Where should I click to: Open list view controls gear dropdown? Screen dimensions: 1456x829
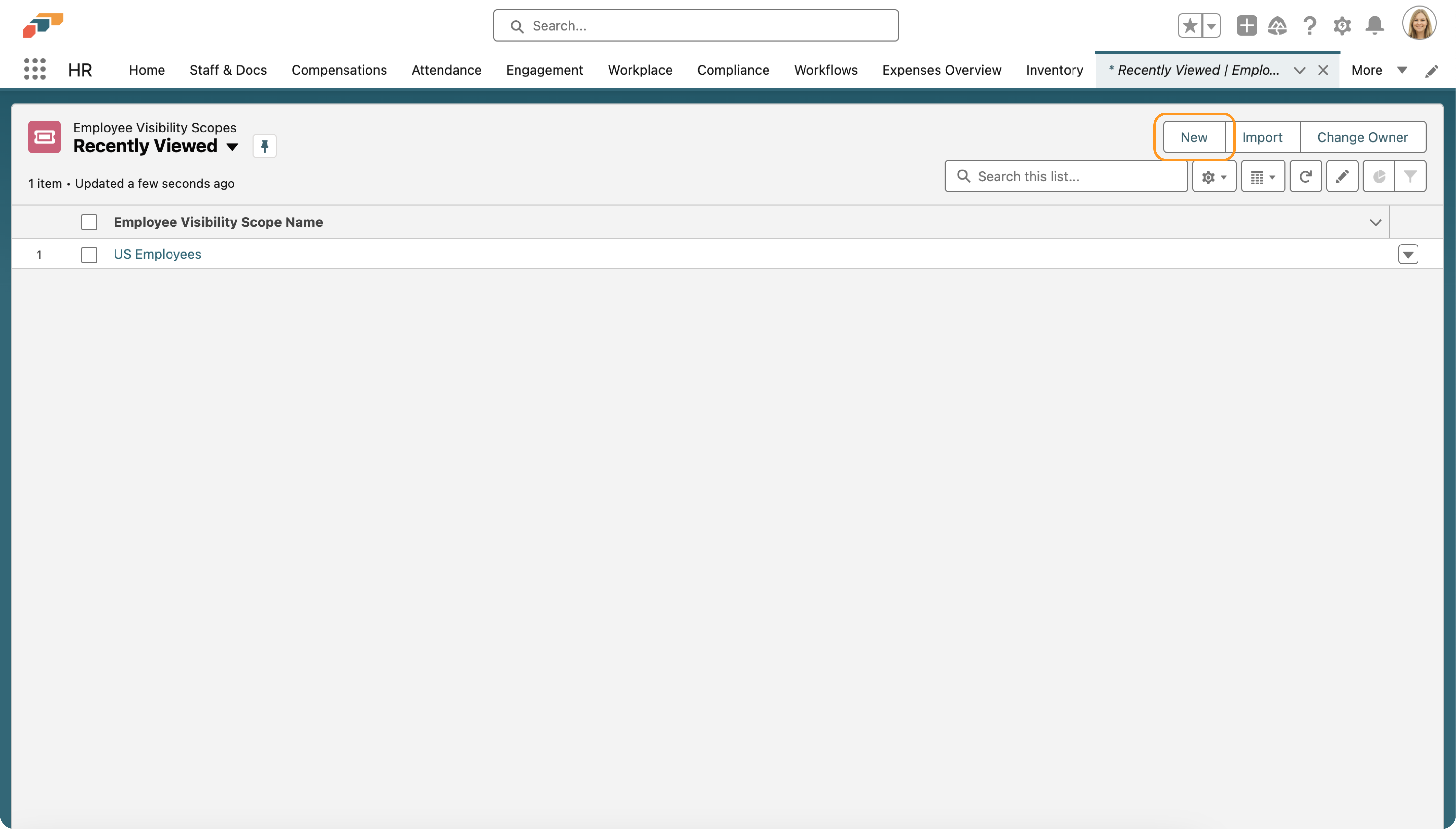tap(1214, 176)
